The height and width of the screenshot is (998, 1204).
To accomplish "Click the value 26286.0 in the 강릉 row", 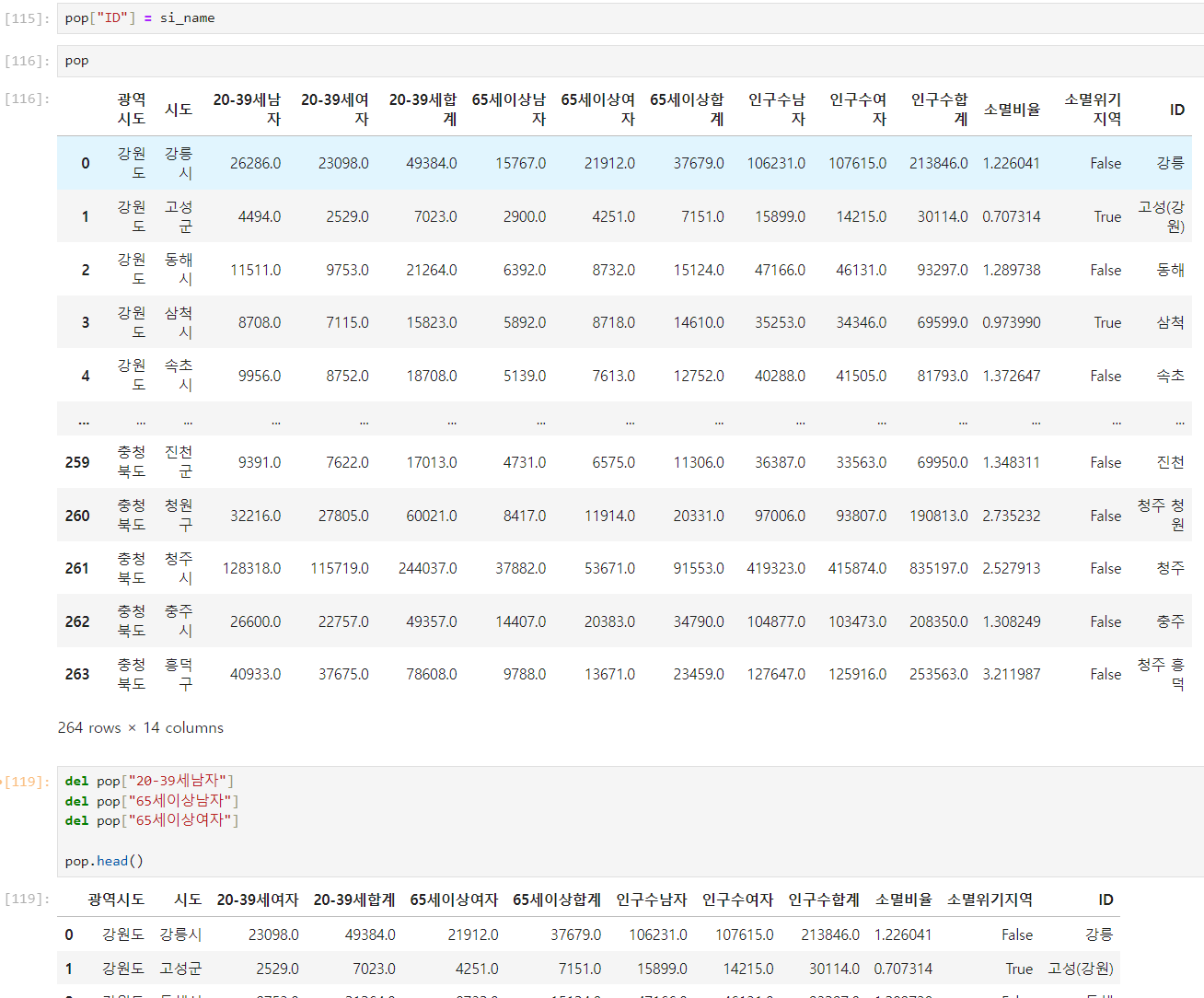I will click(256, 163).
